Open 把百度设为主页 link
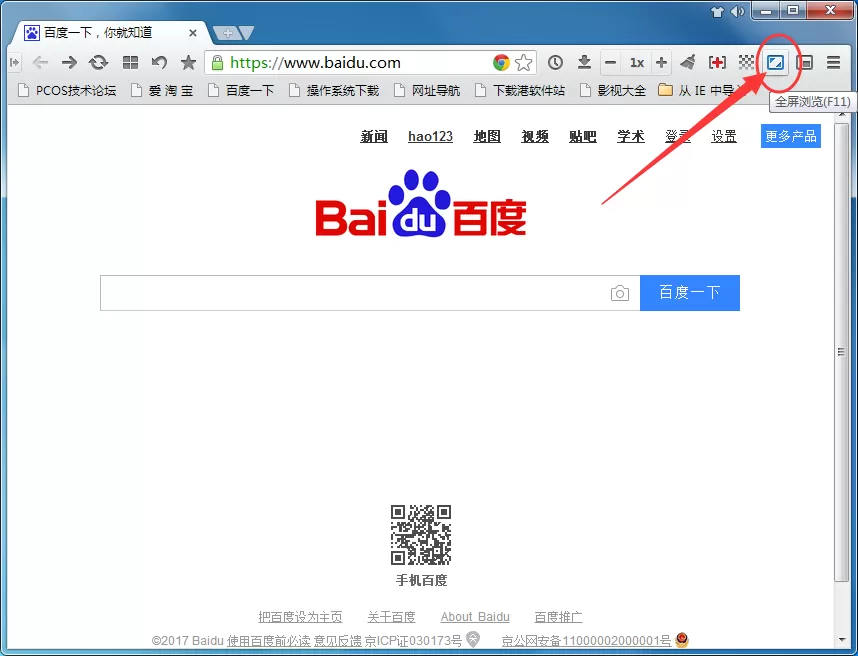 coord(300,617)
